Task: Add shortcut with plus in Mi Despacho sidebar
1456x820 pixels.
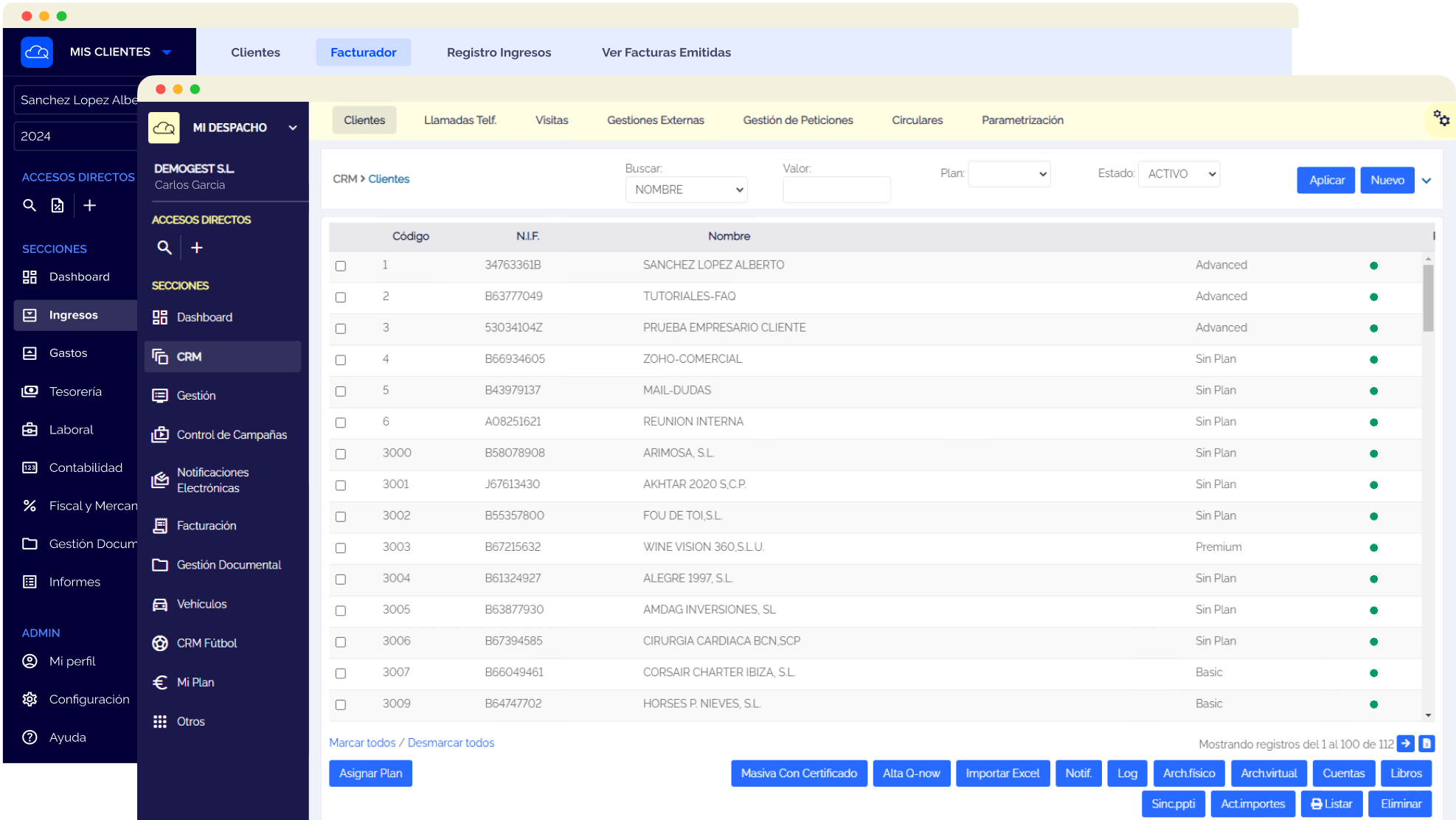Action: pos(197,248)
